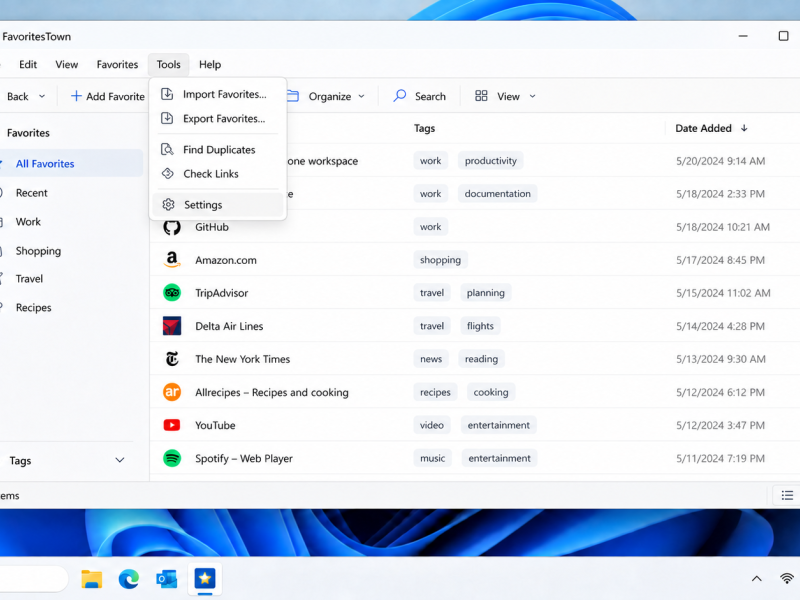This screenshot has width=800, height=600.
Task: Select Find Duplicates in Tools menu
Action: point(218,149)
